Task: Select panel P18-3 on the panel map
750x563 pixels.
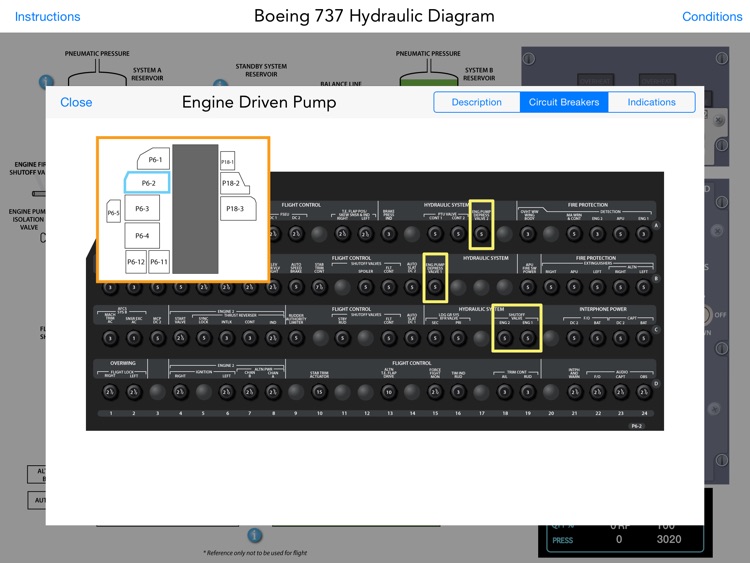Action: point(238,209)
